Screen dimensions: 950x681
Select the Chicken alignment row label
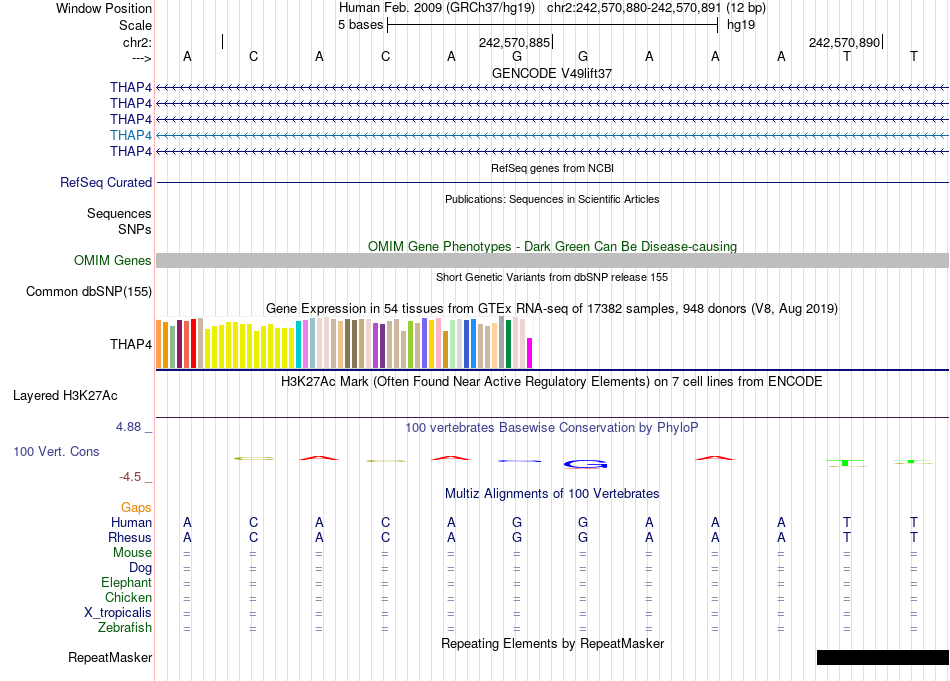click(x=128, y=597)
